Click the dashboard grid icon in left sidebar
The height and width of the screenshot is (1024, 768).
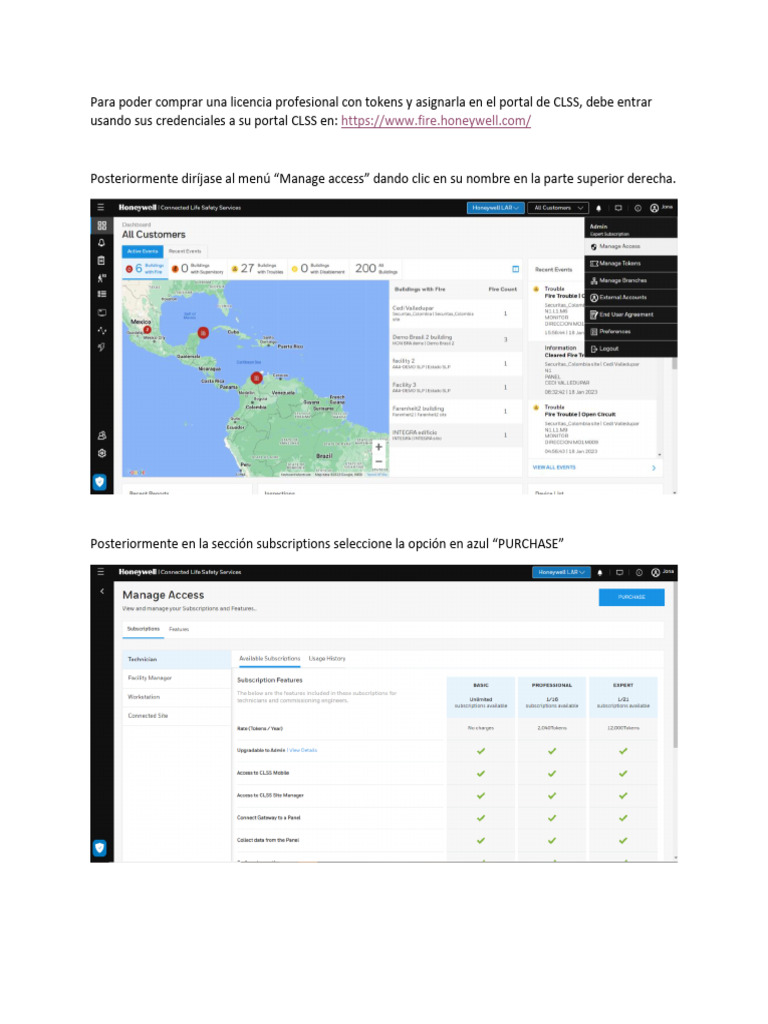point(101,226)
